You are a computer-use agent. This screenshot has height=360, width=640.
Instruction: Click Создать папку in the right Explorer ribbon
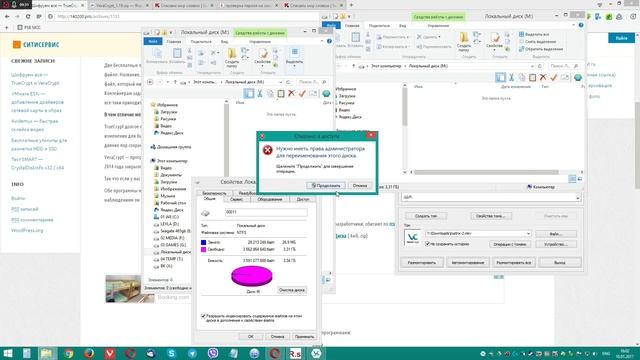(464, 41)
